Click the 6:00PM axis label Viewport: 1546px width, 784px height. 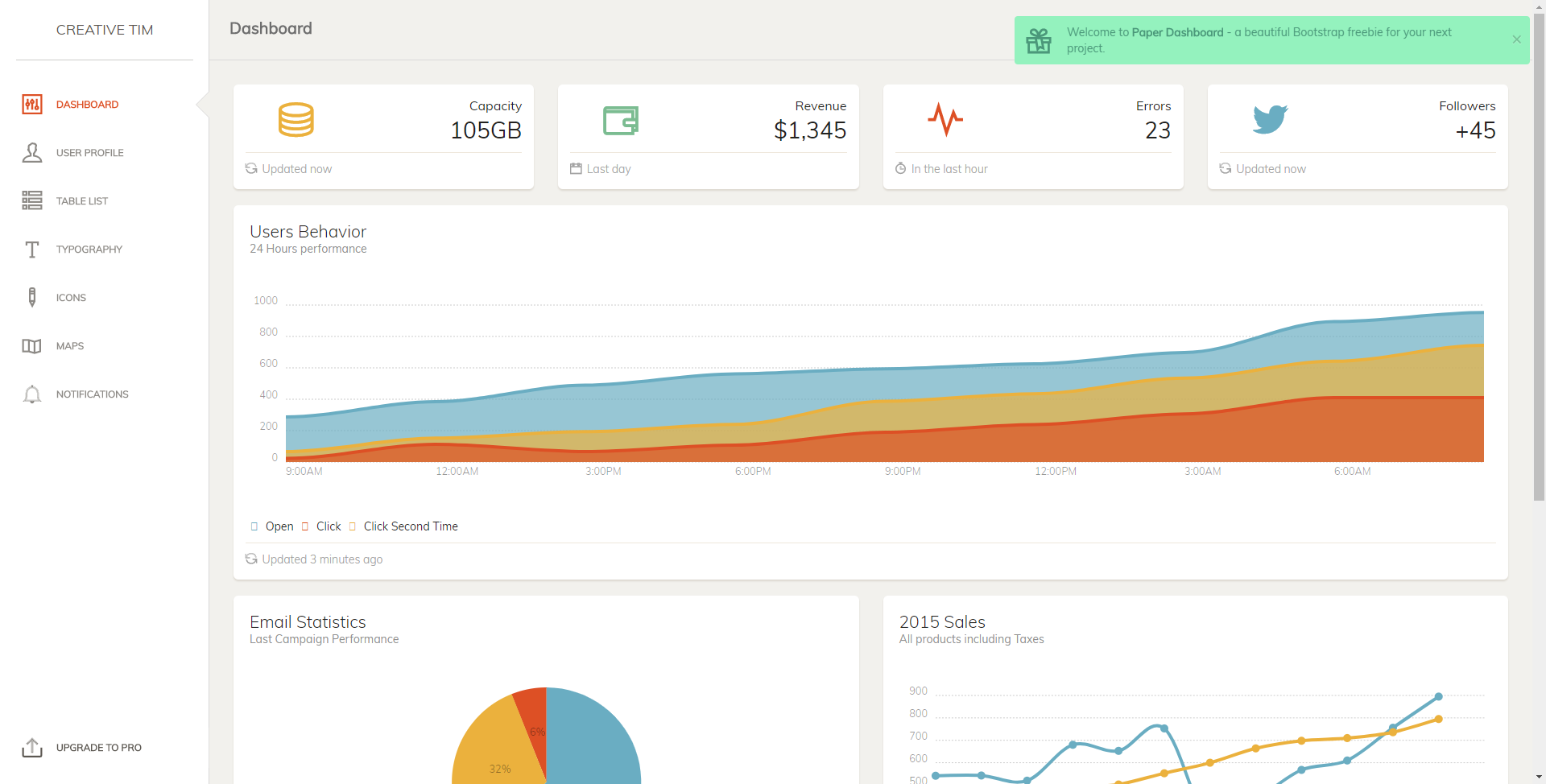[753, 471]
